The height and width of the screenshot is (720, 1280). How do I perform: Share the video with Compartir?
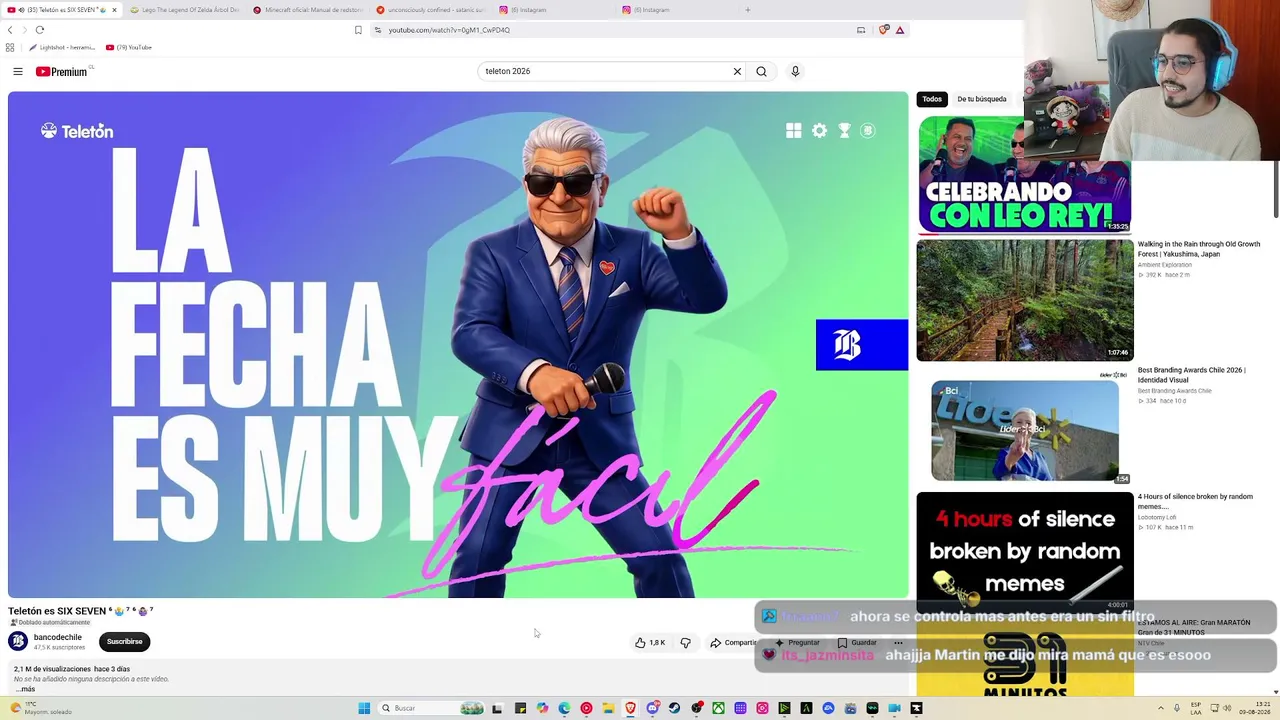[x=734, y=643]
